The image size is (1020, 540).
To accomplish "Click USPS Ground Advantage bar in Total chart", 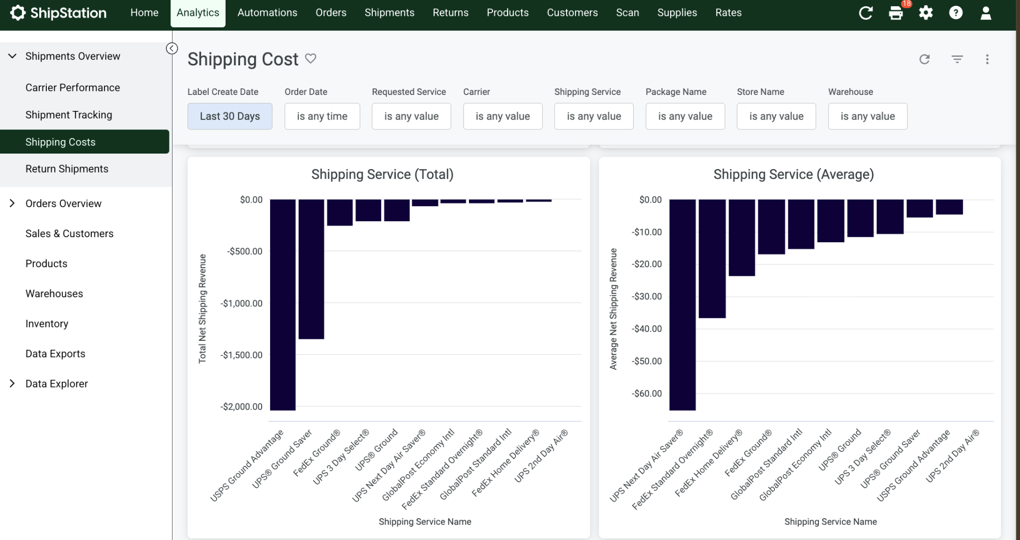I will 283,305.
